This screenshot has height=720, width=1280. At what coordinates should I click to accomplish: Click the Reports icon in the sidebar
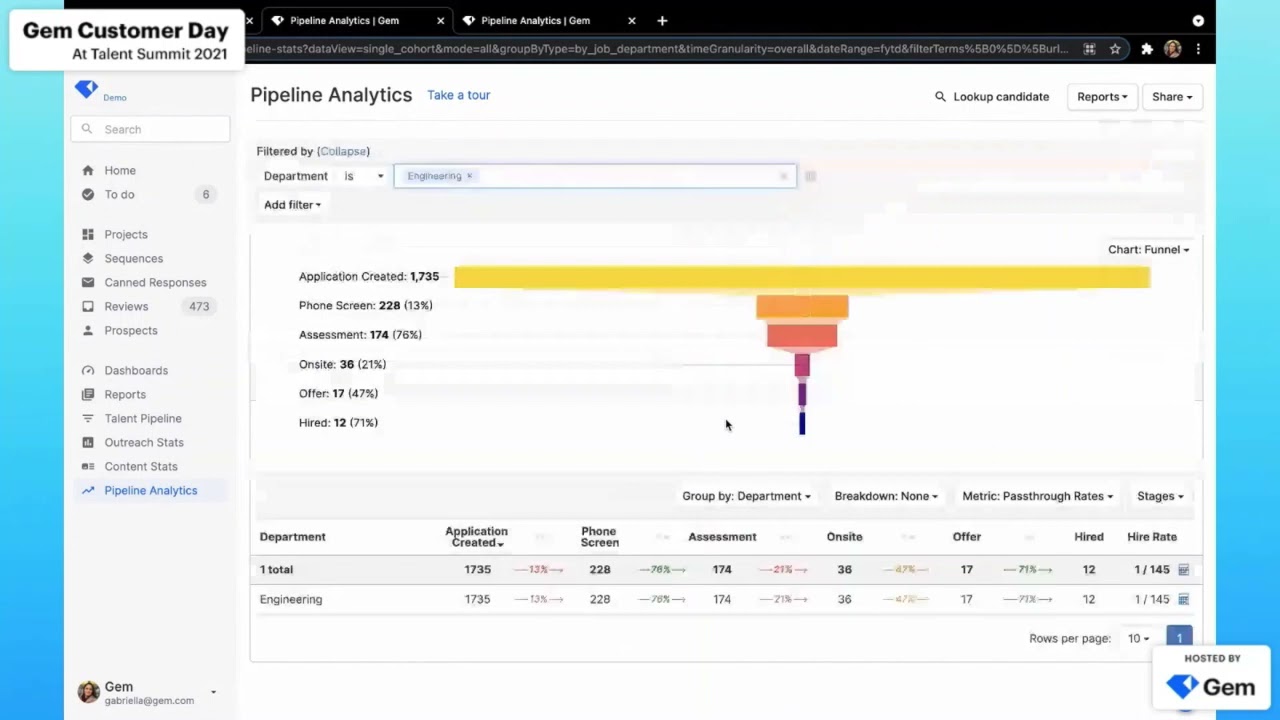(x=88, y=394)
